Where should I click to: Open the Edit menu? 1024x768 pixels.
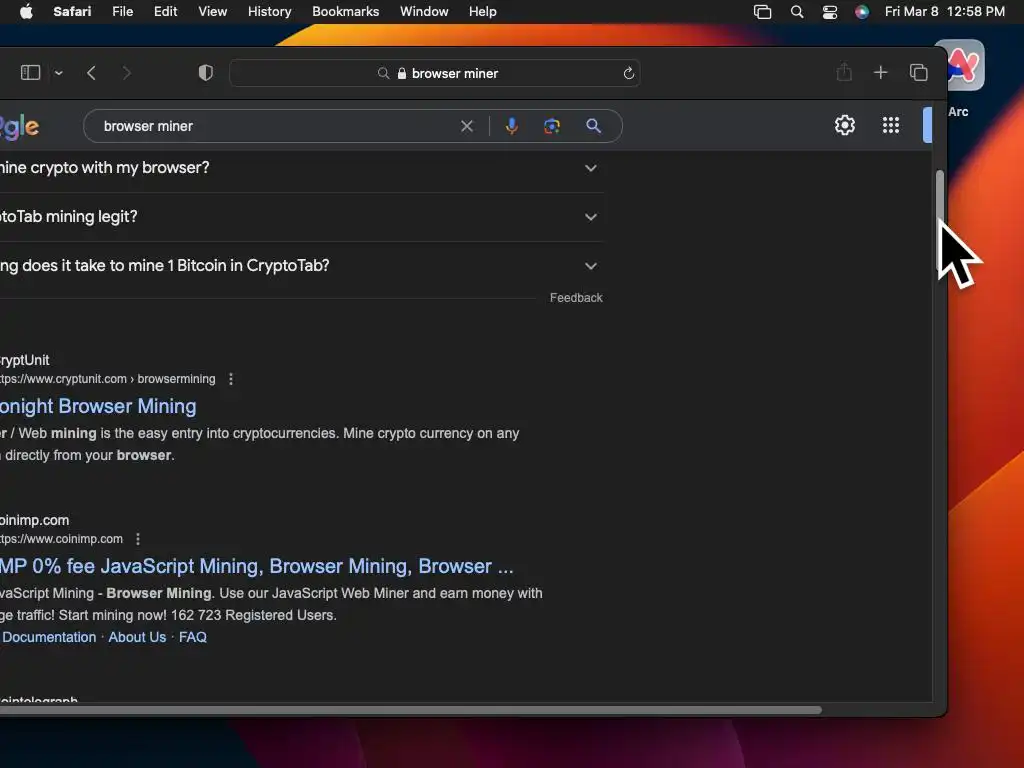tap(165, 12)
